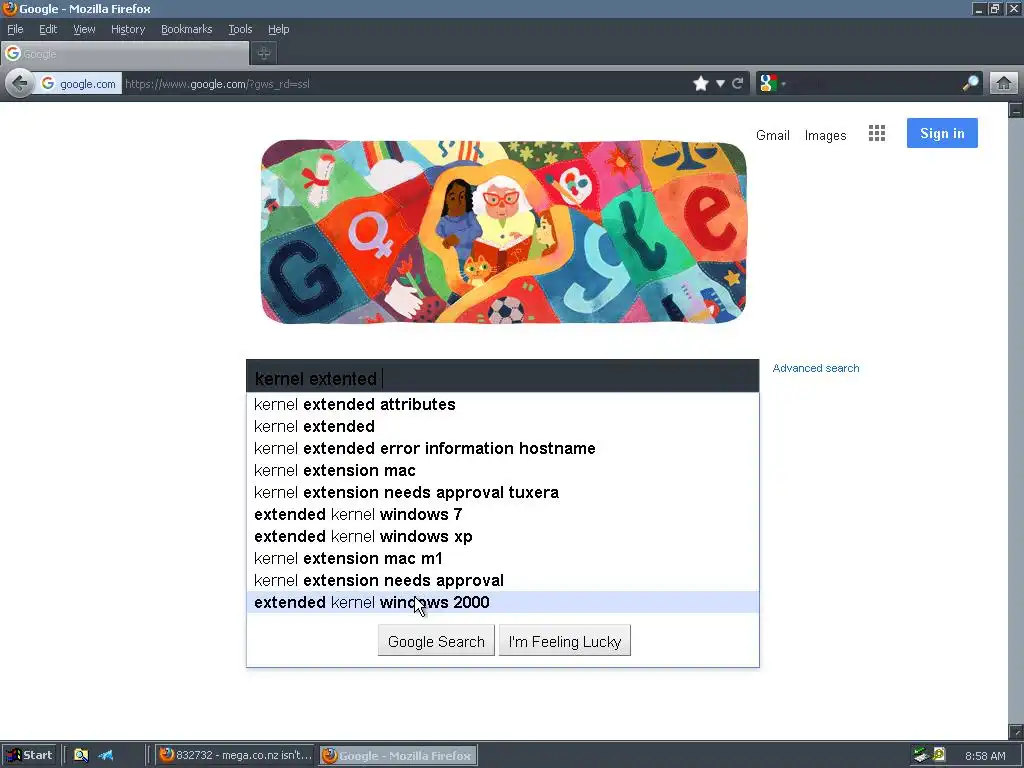1024x768 pixels.
Task: Click the page scrollbar up arrow
Action: [x=1016, y=110]
